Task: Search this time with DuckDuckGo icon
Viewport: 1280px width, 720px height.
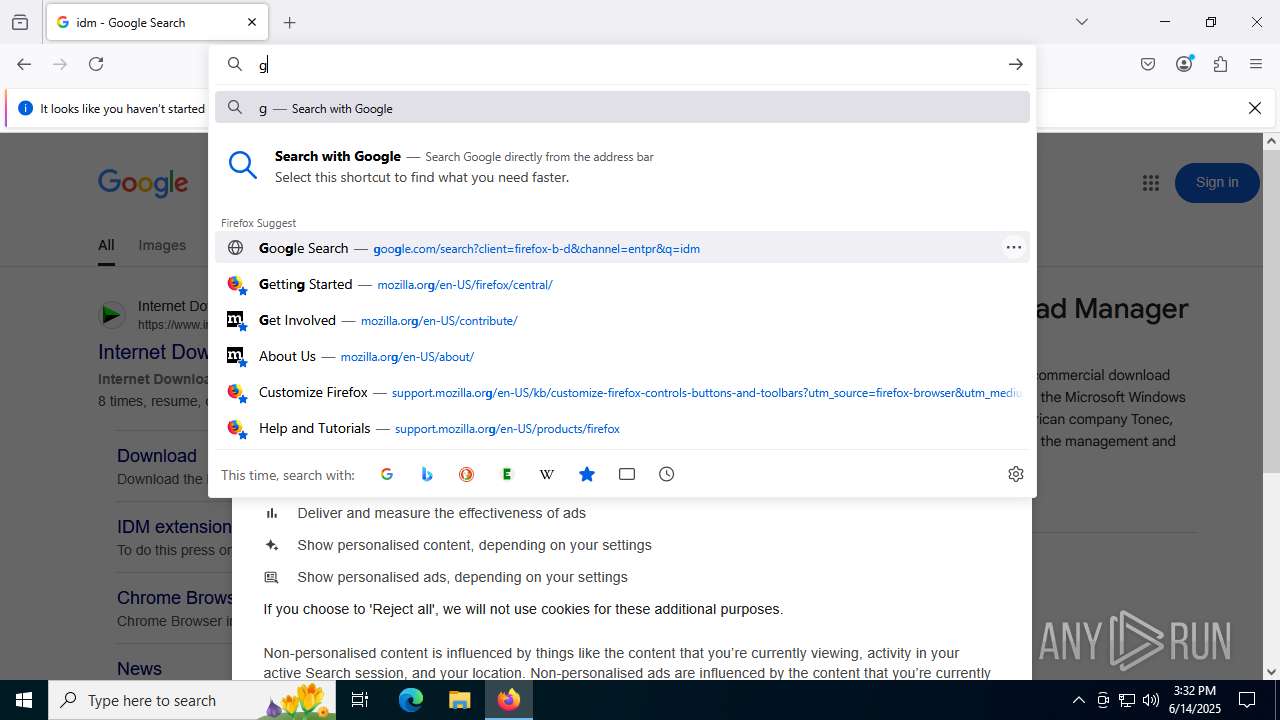Action: (467, 474)
